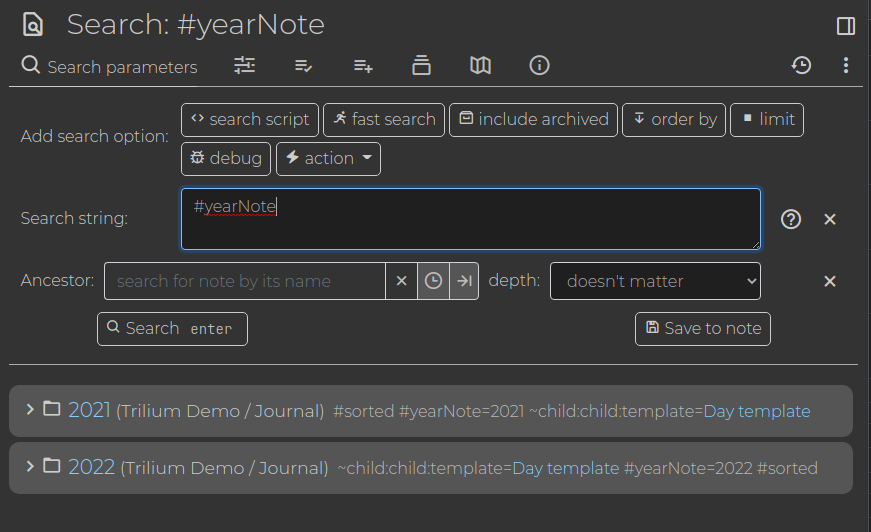Expand the 2021 search result
Image resolution: width=871 pixels, height=532 pixels.
click(30, 410)
